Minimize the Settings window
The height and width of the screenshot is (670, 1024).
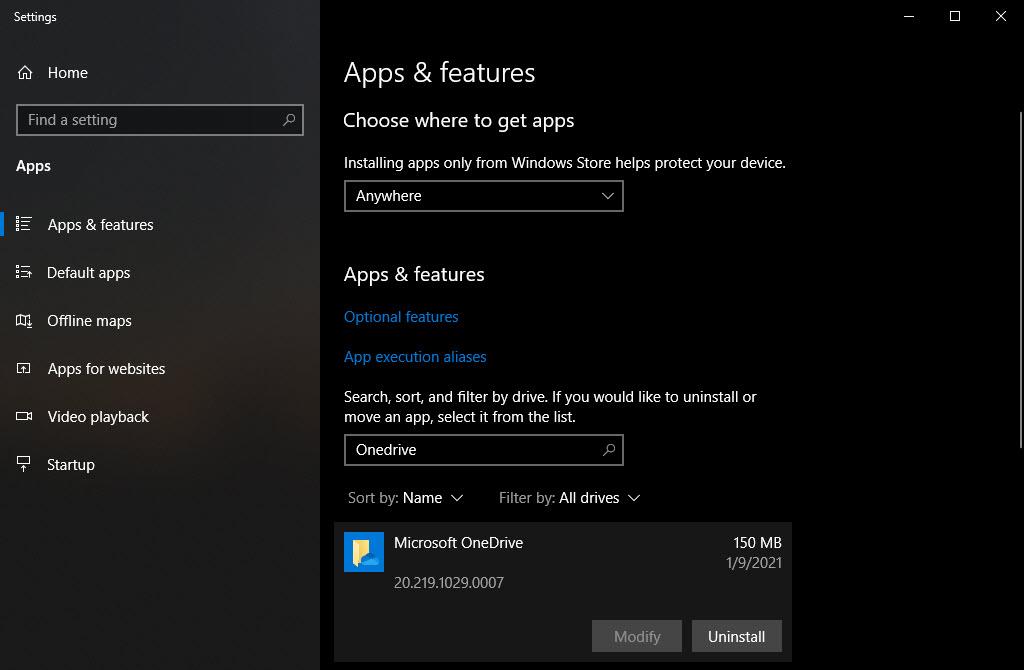point(908,16)
